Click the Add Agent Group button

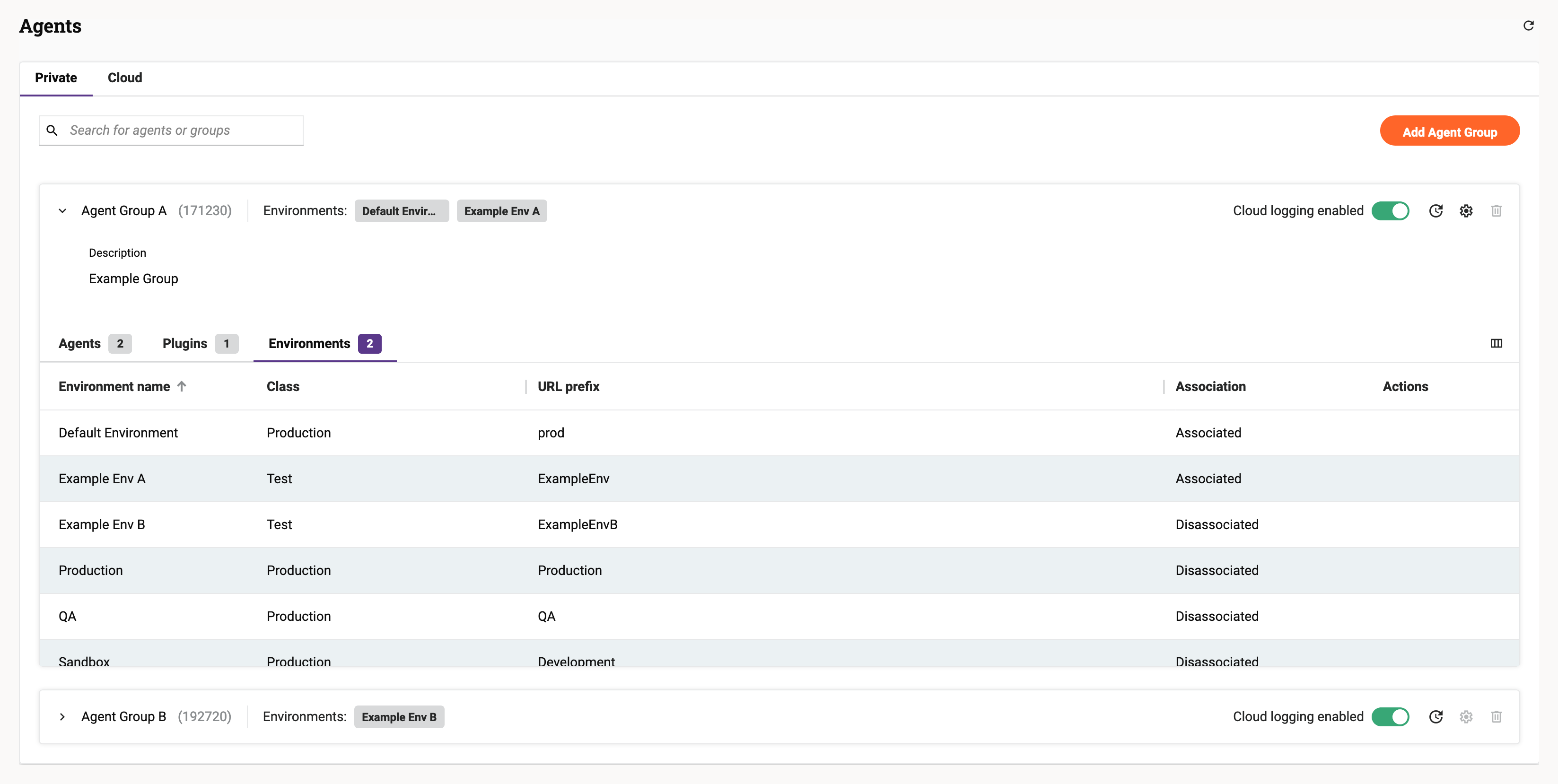point(1449,131)
